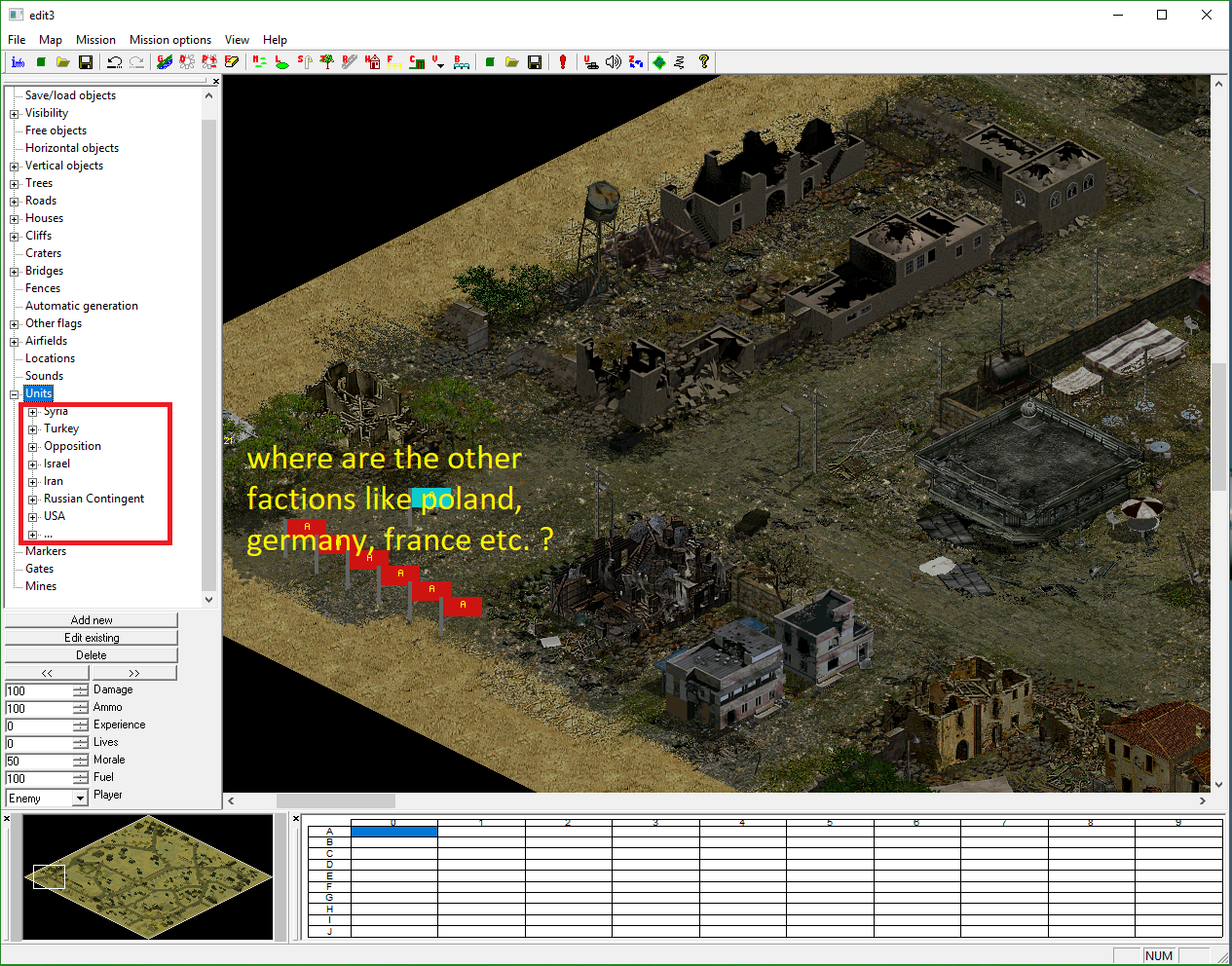Click the minimap overview thumbnail
The height and width of the screenshot is (966, 1232).
pos(148,876)
